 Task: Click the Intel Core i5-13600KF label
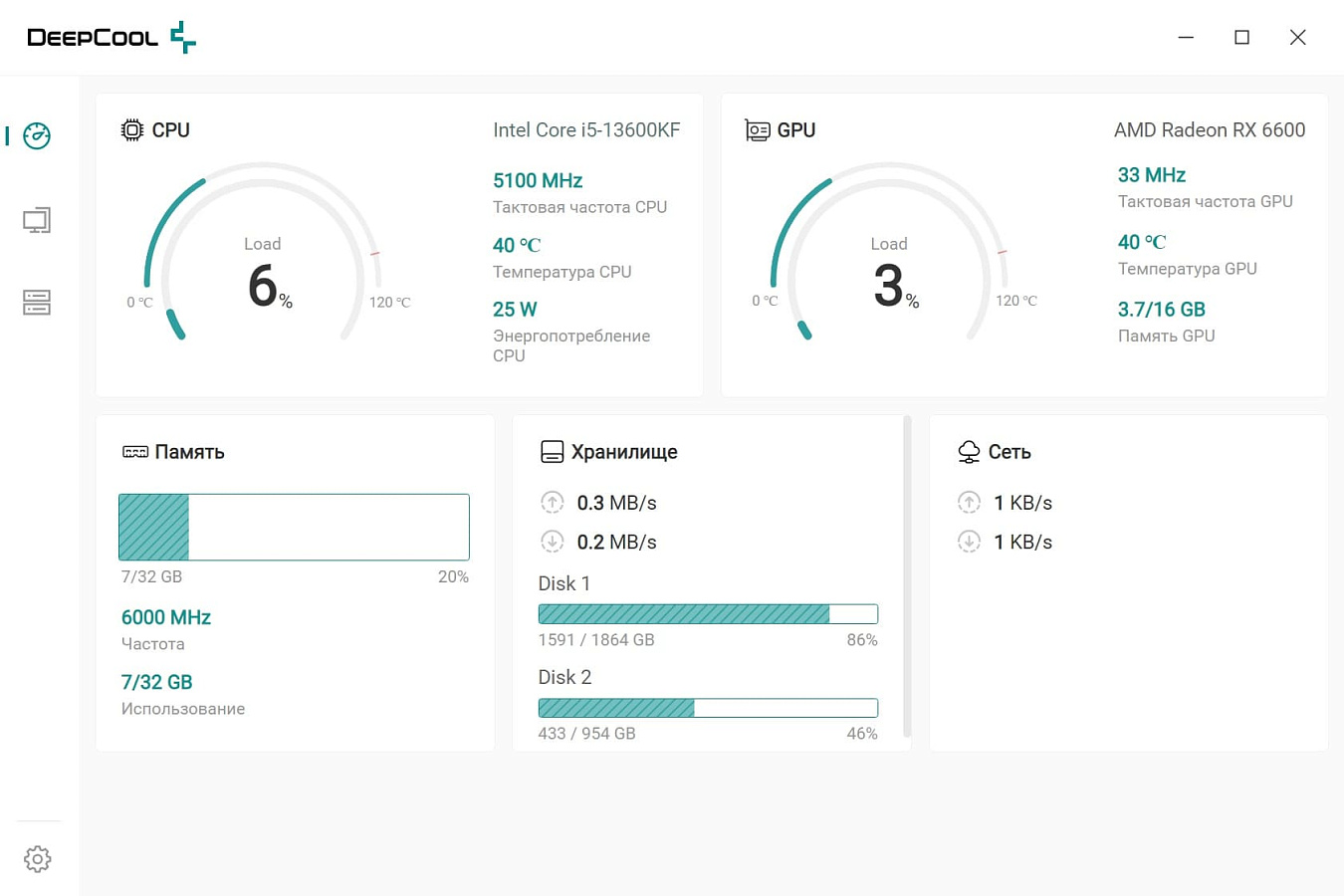(x=586, y=130)
